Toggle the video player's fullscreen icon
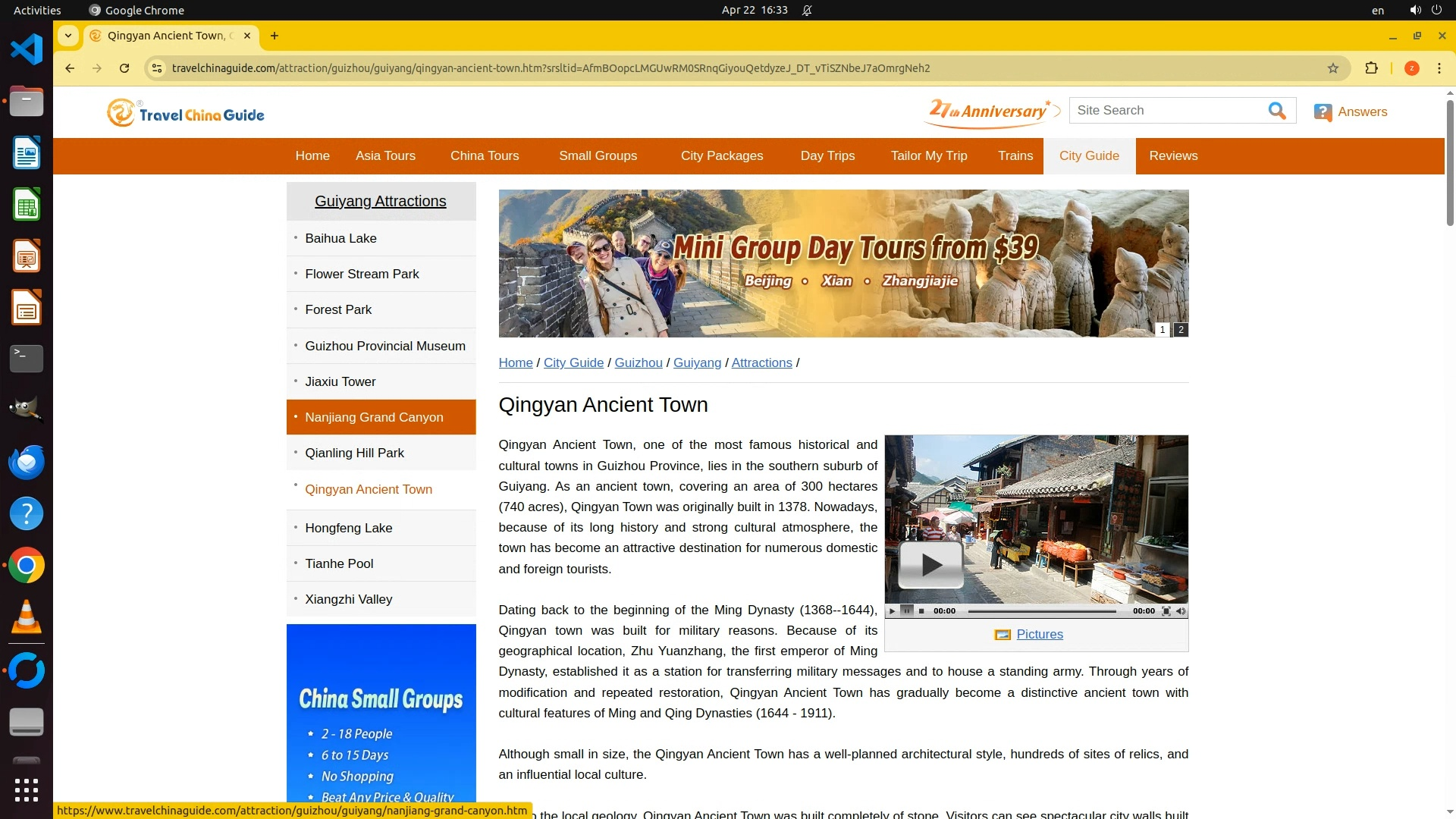 tap(1166, 611)
